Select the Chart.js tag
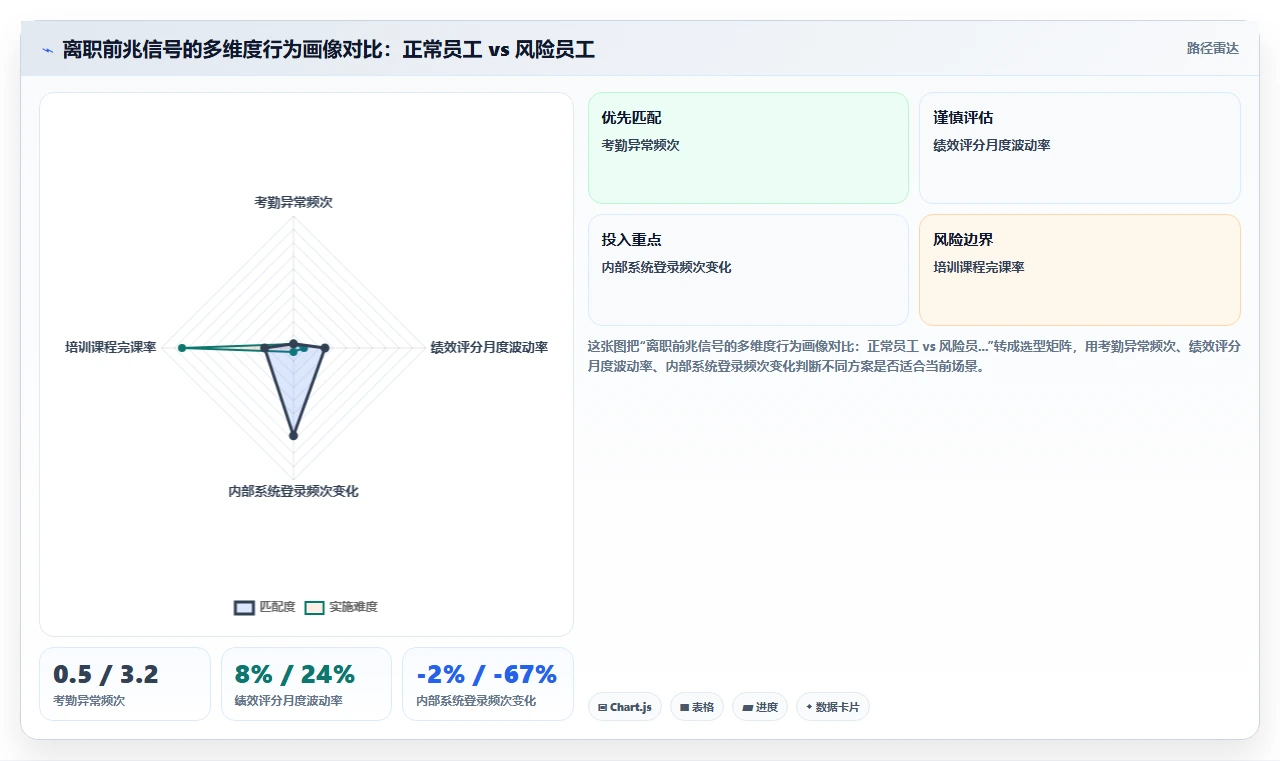Image resolution: width=1280 pixels, height=761 pixels. click(625, 707)
